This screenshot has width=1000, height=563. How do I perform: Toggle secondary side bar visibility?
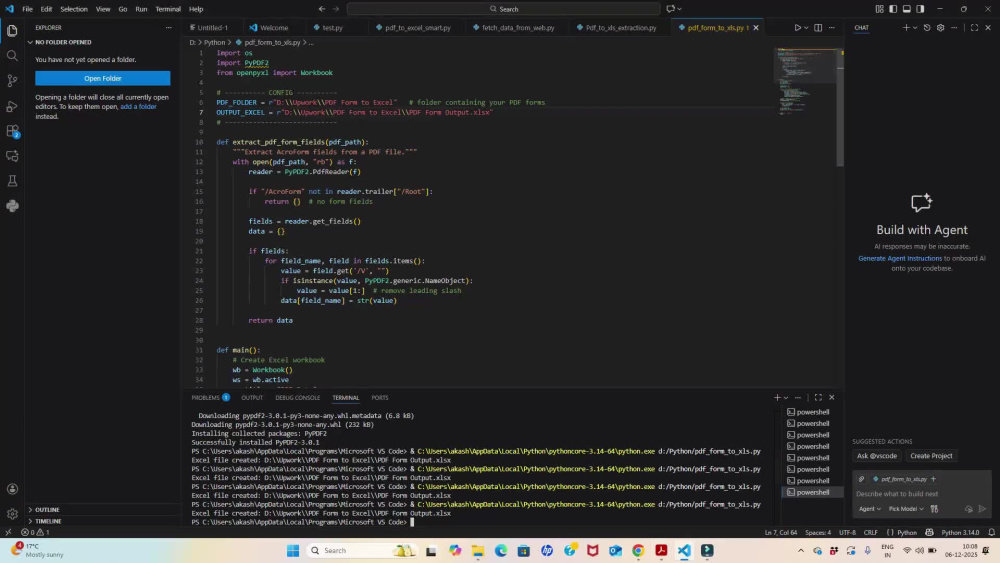pyautogui.click(x=920, y=9)
